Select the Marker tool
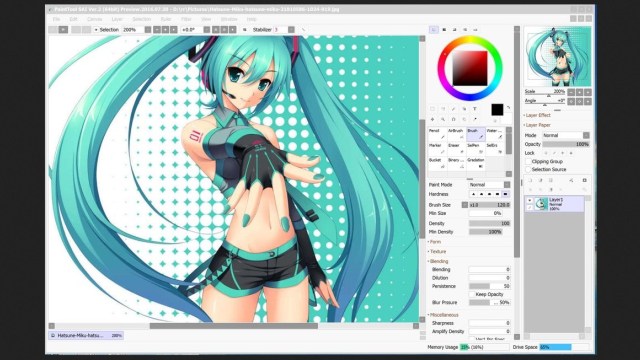The image size is (640, 360). [437, 149]
